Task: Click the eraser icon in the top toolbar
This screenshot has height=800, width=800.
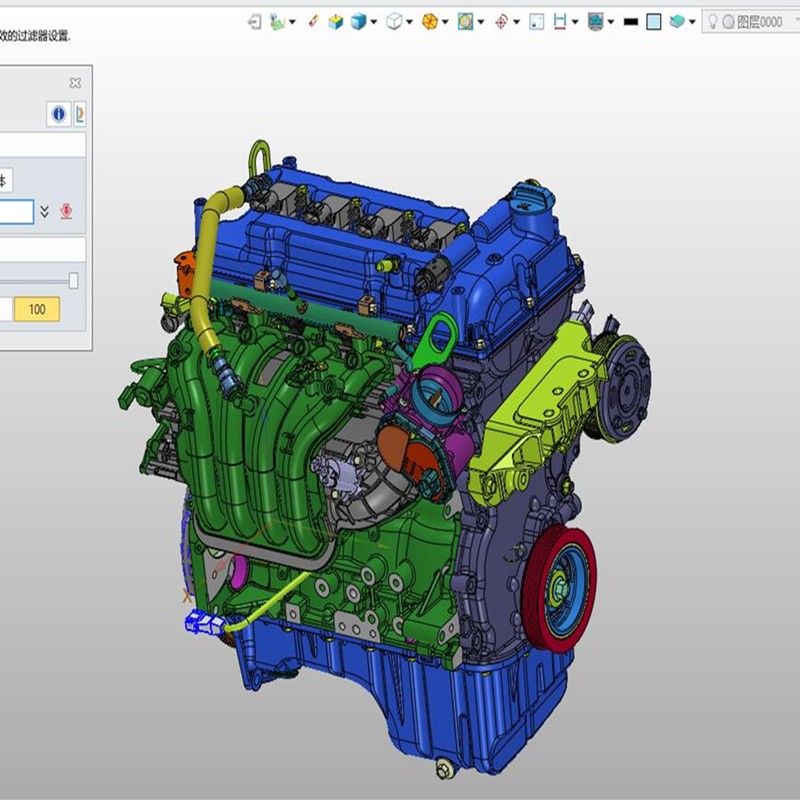Action: click(x=313, y=21)
